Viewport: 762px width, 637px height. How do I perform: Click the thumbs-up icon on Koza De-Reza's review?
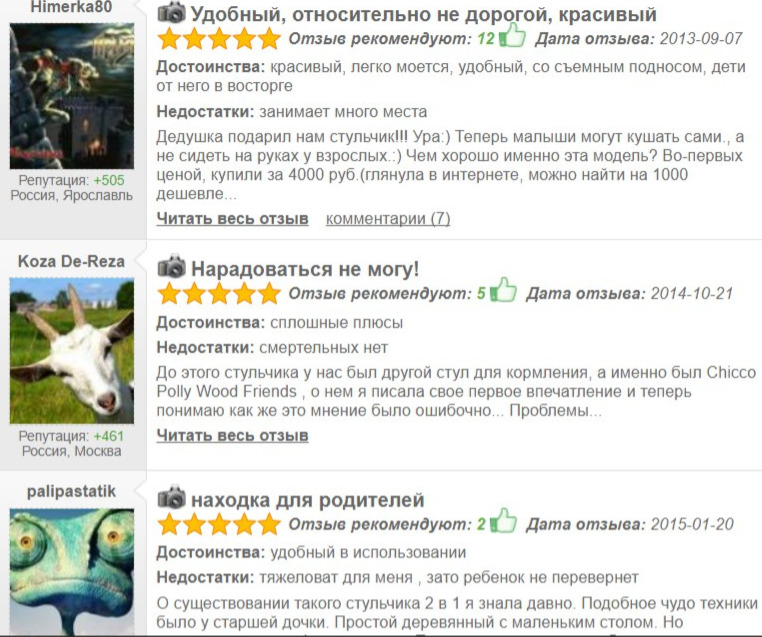click(503, 290)
